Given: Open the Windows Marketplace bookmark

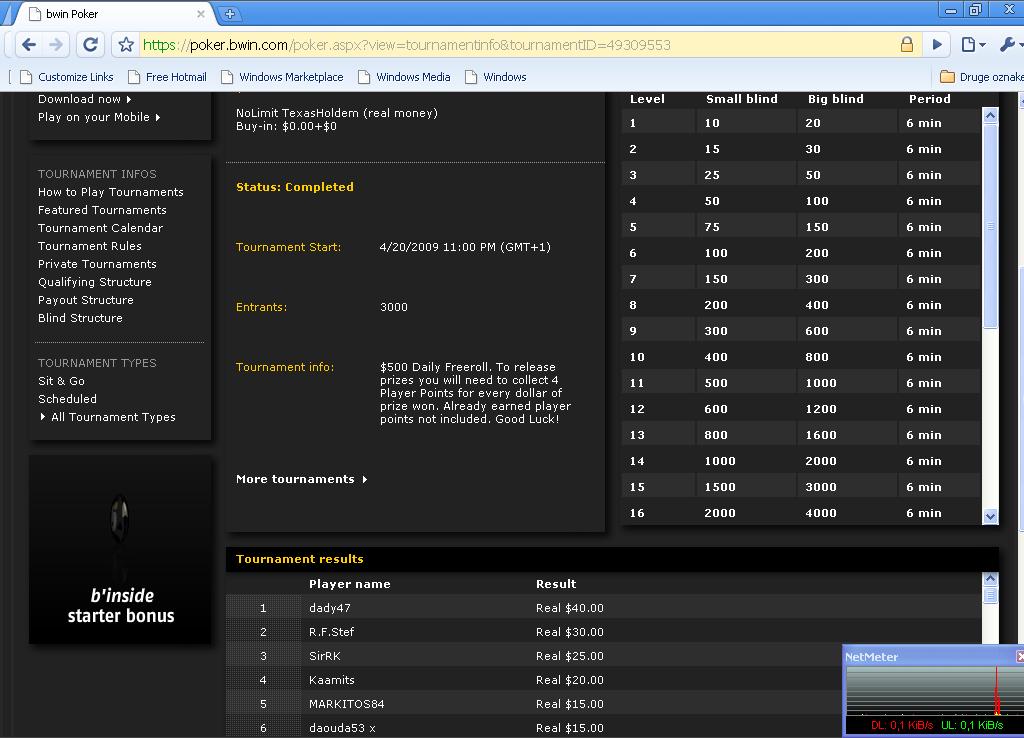Looking at the screenshot, I should click(282, 77).
